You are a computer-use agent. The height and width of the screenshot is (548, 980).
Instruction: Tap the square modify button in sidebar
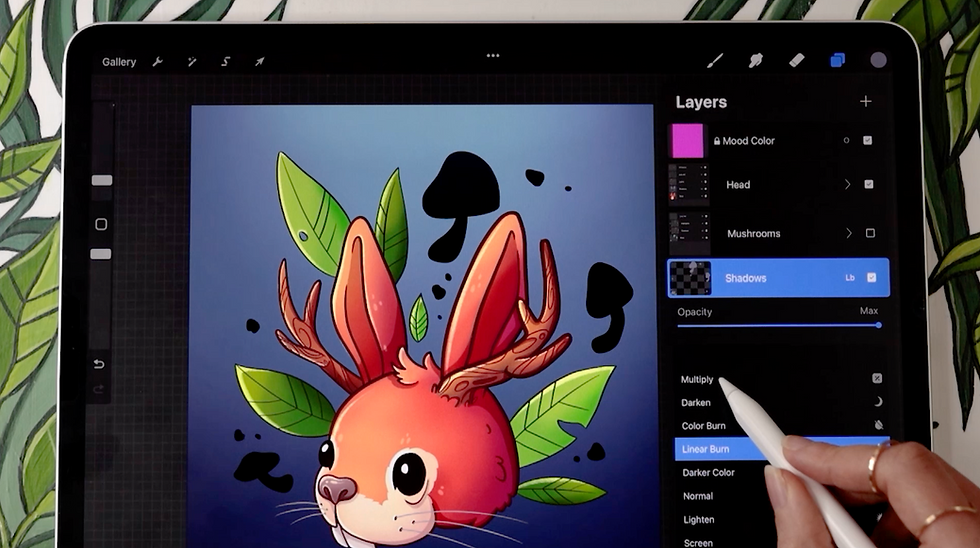point(101,224)
